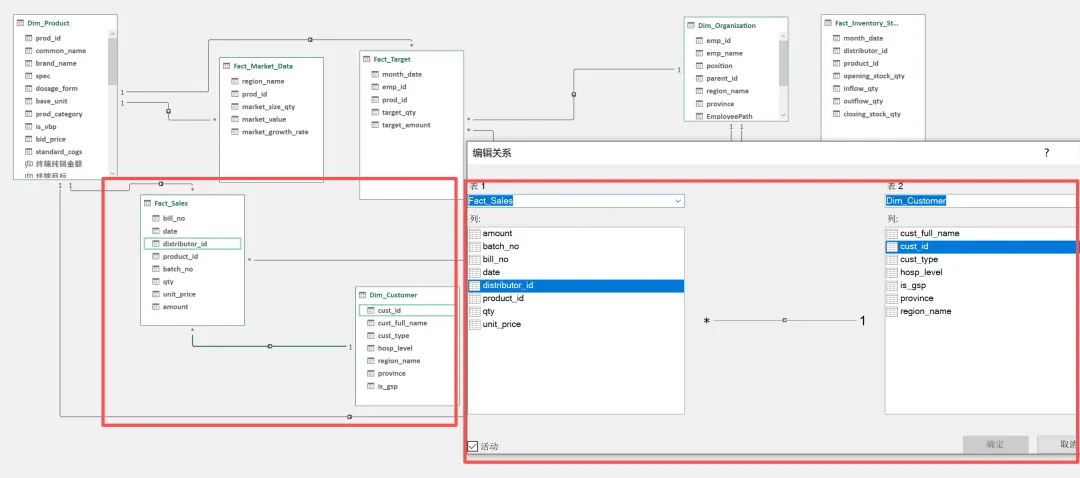
Task: Select market_size_qty field in Fact_Market_Data
Action: point(271,107)
